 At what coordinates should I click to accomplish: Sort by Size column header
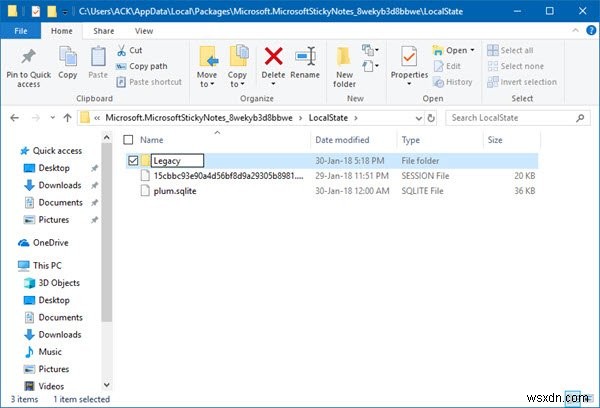pos(495,140)
